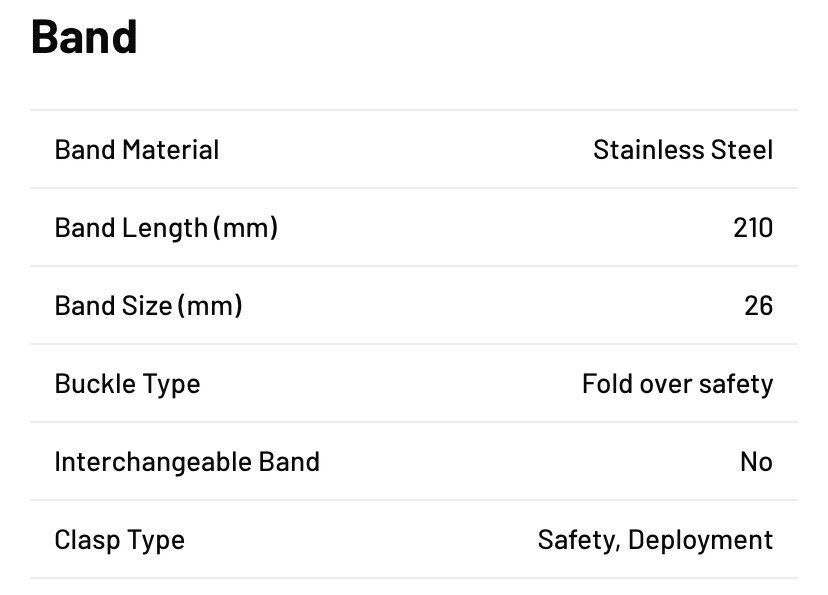Select the Band Length (mm) label
Viewport: 828px width, 595px height.
point(166,228)
